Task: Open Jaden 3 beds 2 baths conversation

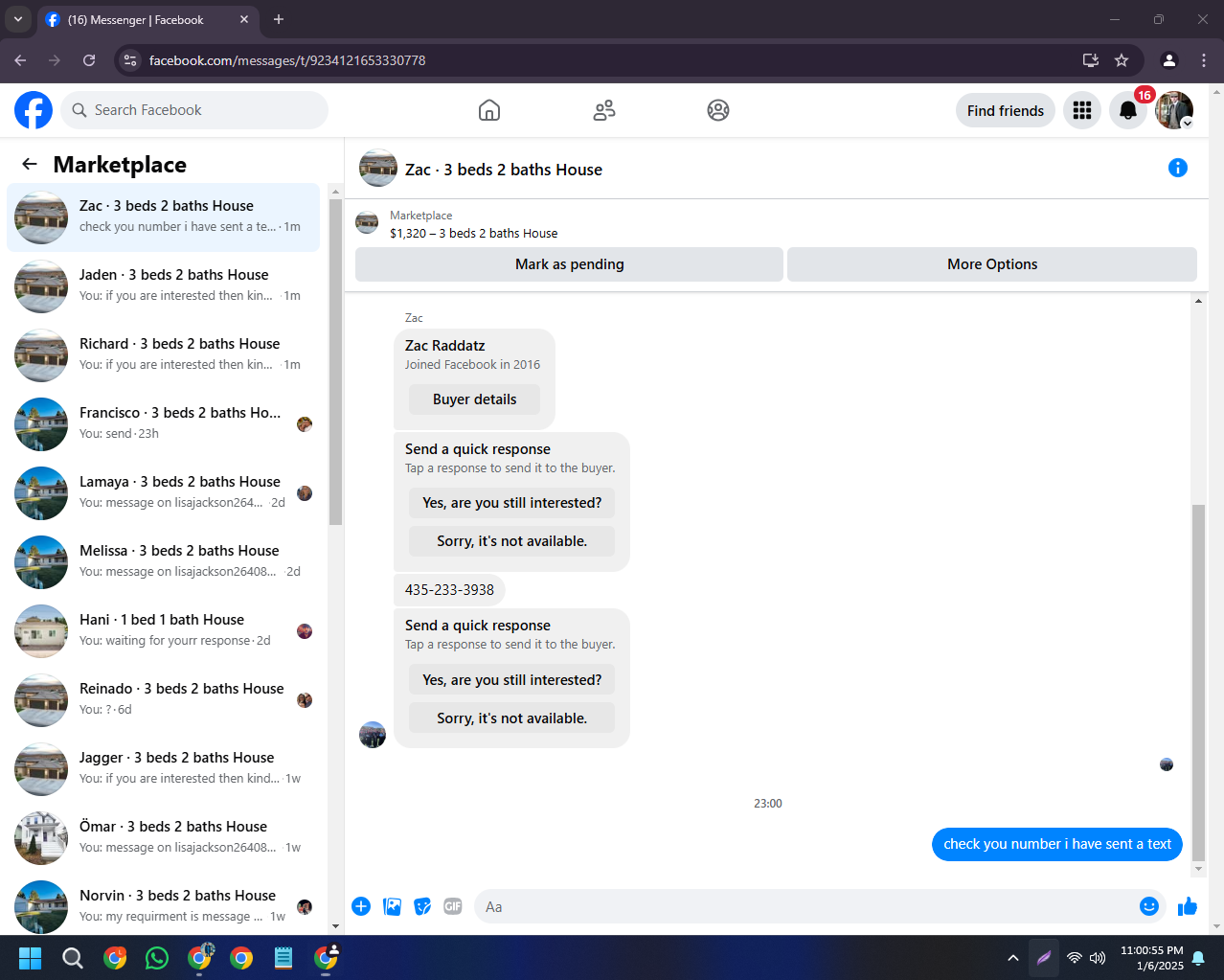Action: click(x=163, y=285)
